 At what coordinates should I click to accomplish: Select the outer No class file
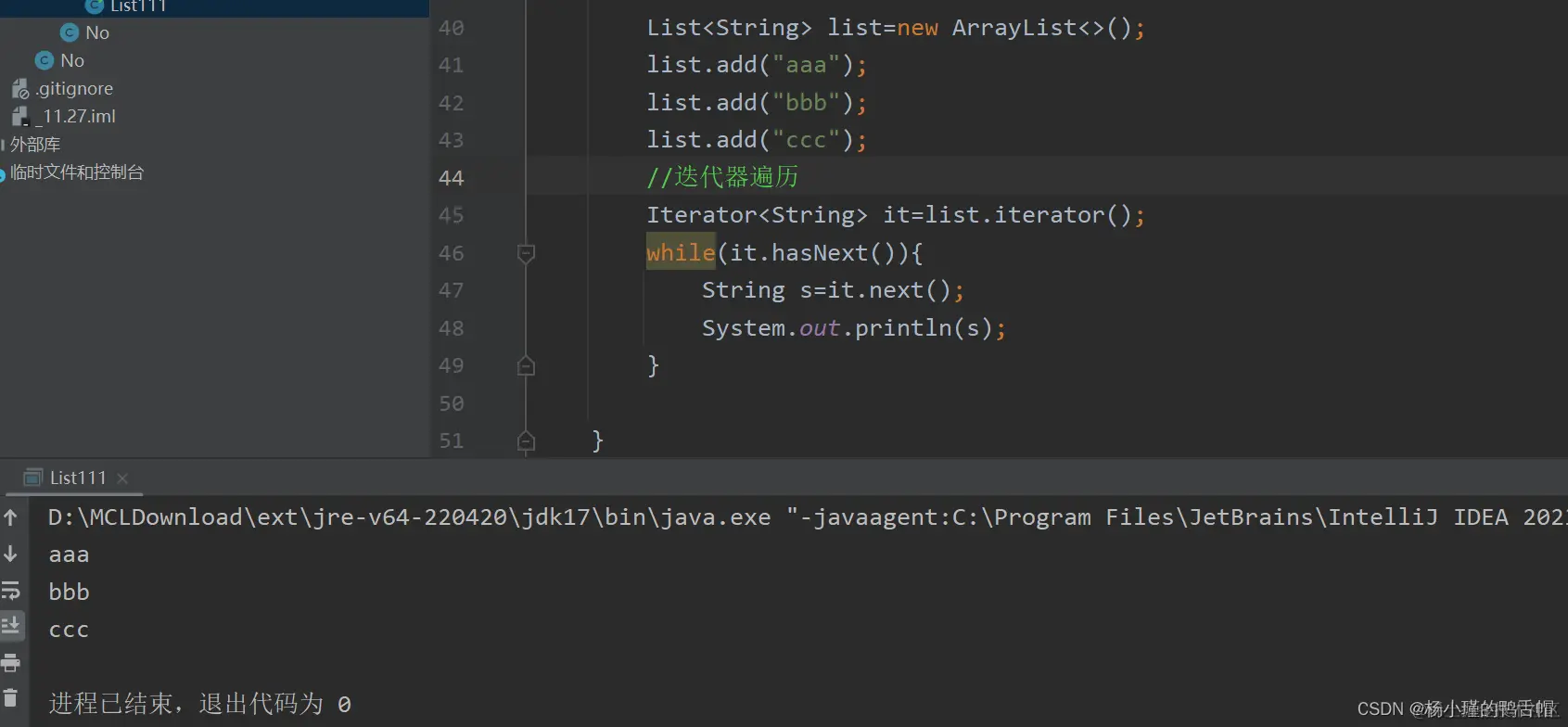click(x=71, y=60)
